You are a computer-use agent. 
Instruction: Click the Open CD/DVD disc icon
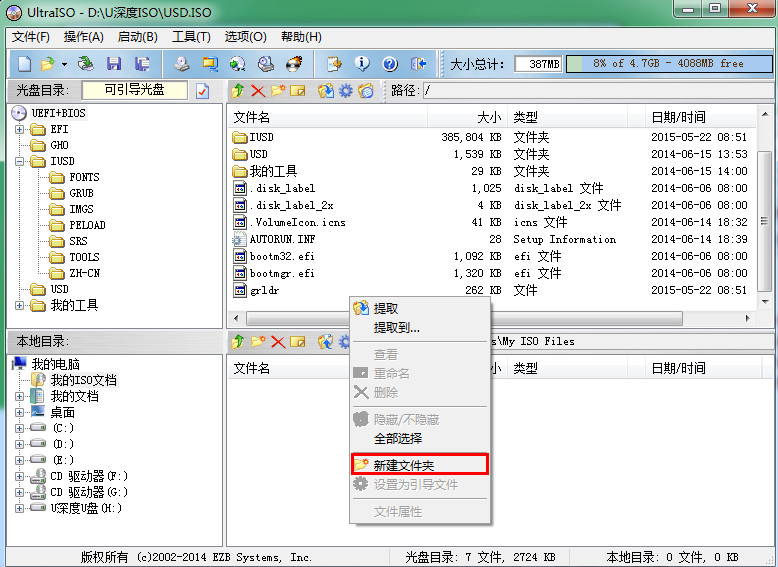[86, 64]
